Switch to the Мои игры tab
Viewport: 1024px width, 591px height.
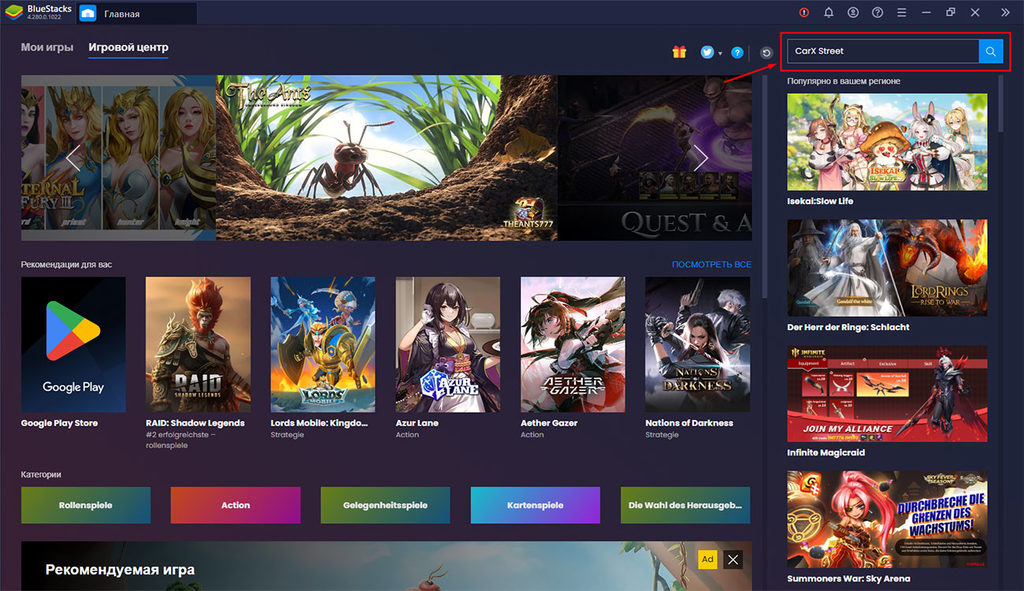[x=47, y=47]
